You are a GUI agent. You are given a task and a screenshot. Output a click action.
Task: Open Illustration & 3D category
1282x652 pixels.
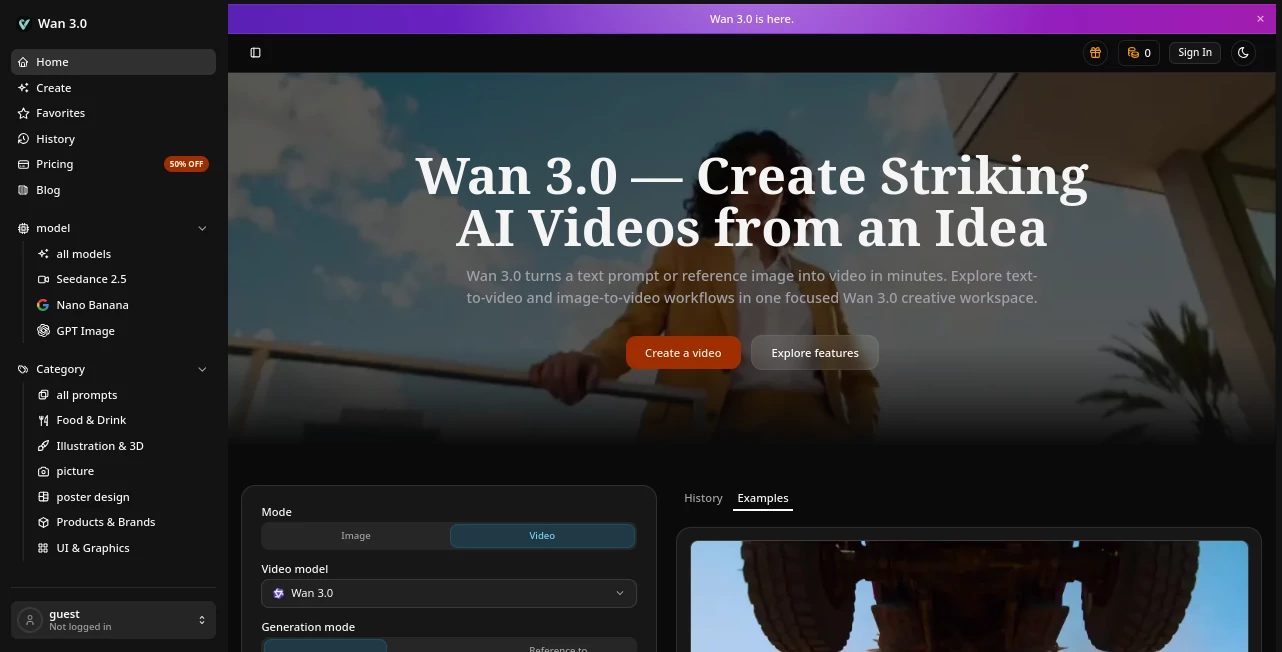(x=123, y=446)
